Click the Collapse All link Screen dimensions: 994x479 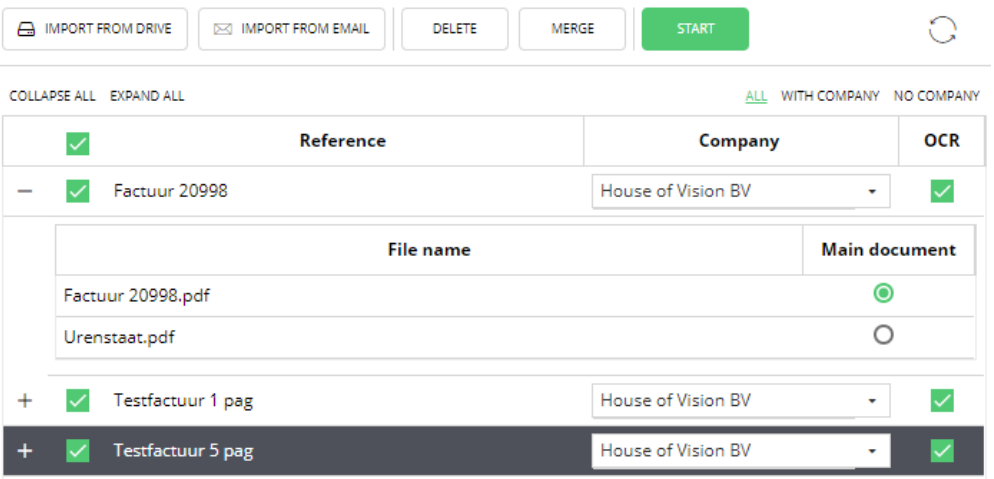pyautogui.click(x=52, y=96)
